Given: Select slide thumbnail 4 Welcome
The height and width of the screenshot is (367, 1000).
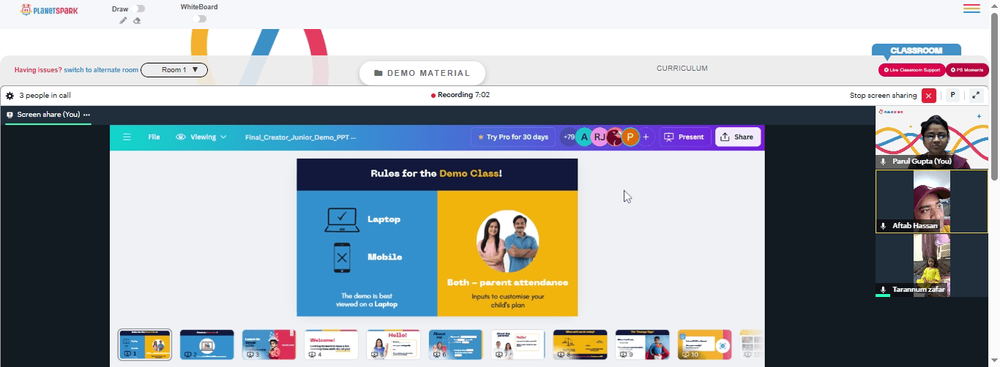Looking at the screenshot, I should point(331,345).
